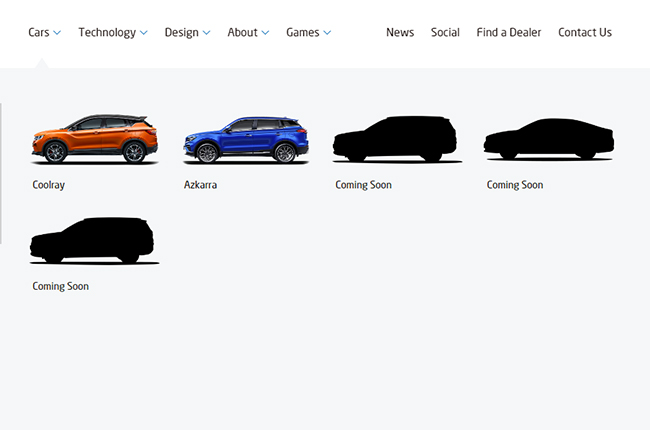650x430 pixels.
Task: Open the About menu
Action: [x=243, y=32]
